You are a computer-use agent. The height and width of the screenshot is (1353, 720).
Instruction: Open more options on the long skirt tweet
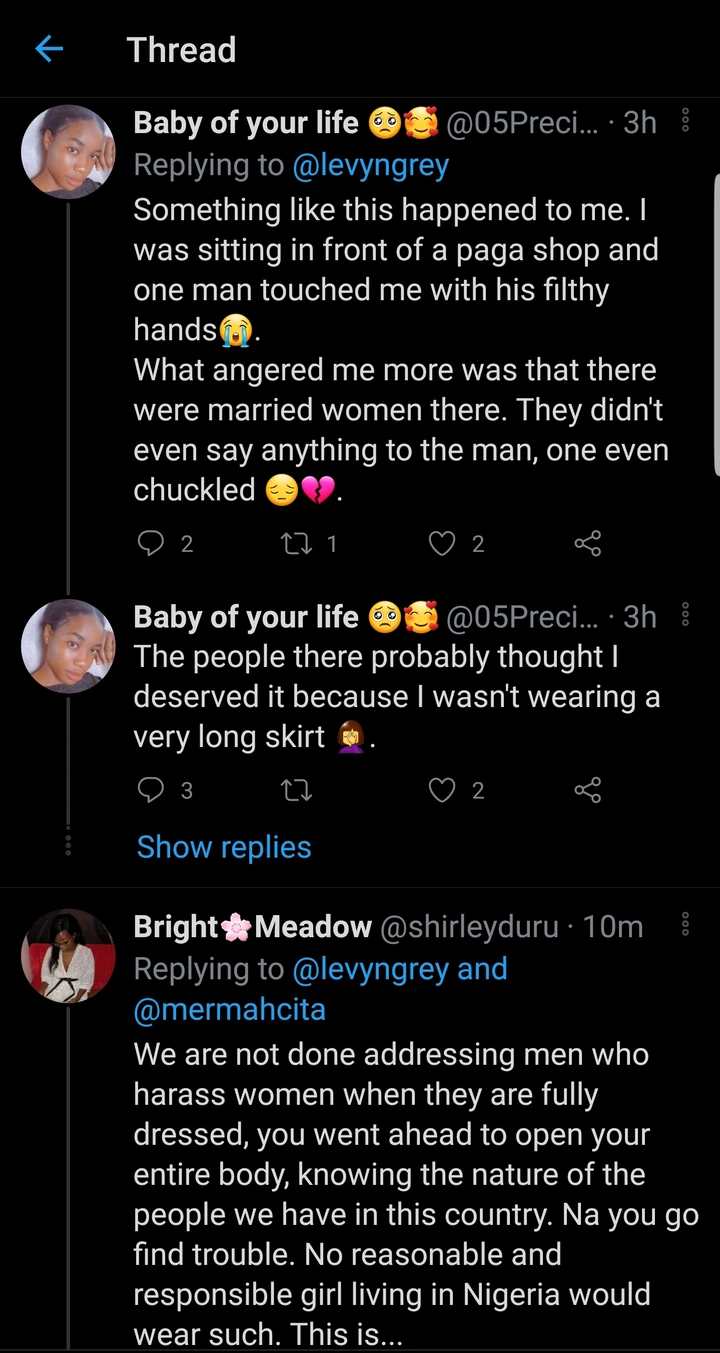[x=686, y=615]
